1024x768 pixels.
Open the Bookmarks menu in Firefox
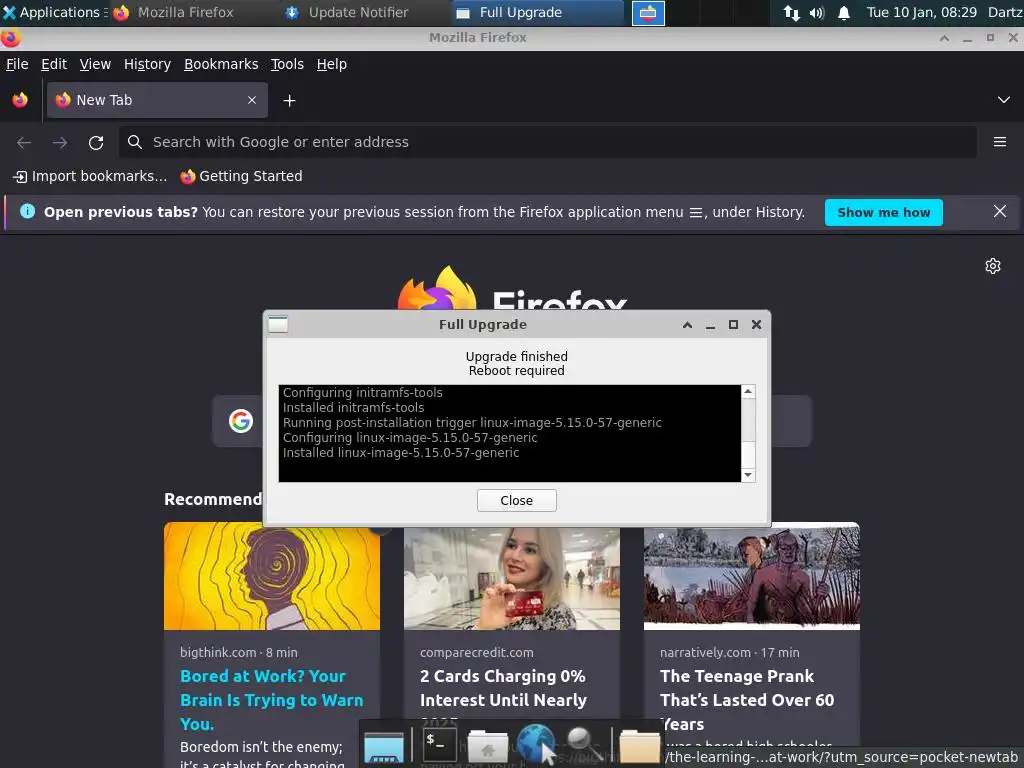click(x=221, y=64)
